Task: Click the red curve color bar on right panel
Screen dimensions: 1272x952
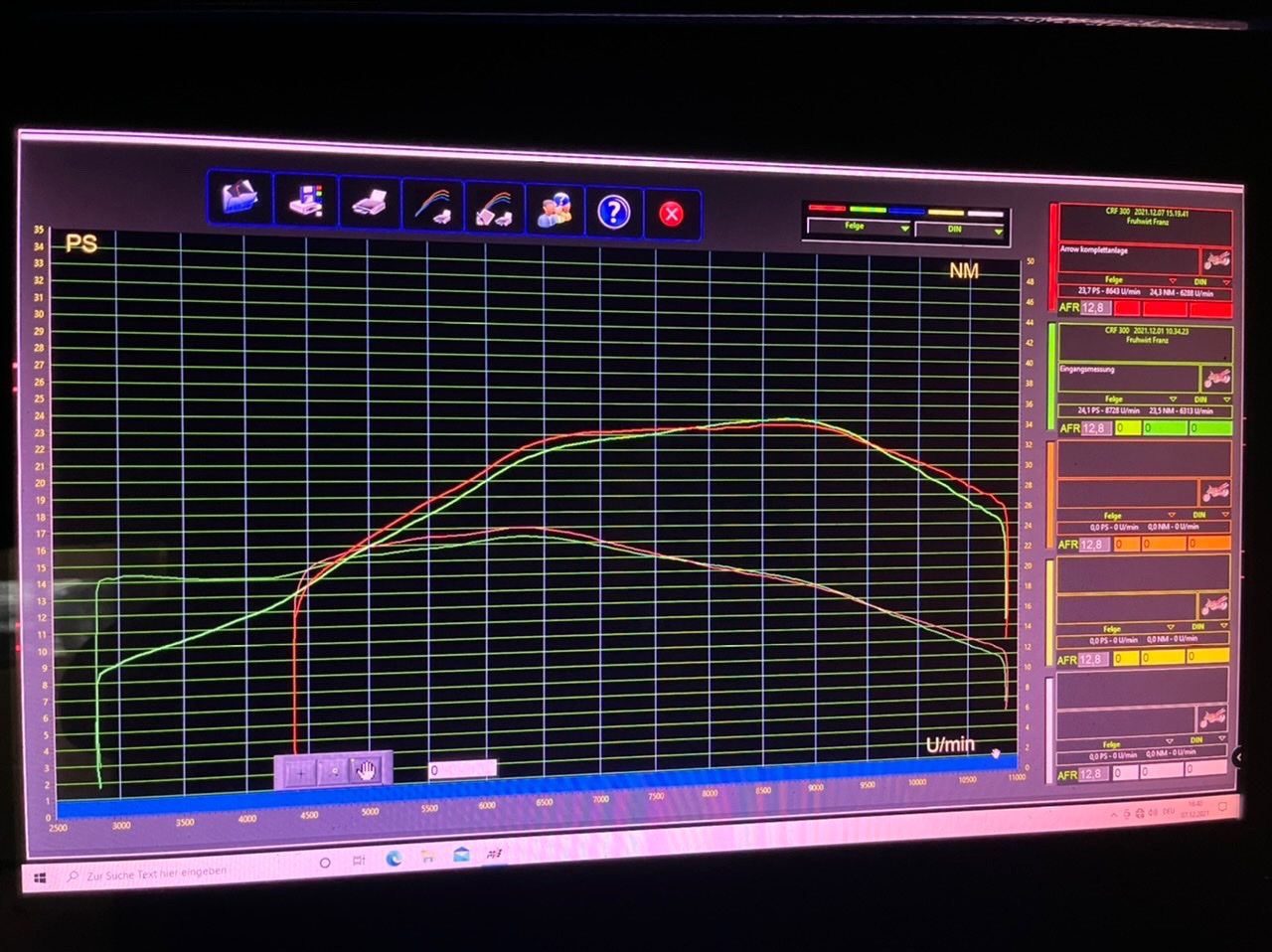Action: coord(1053,258)
